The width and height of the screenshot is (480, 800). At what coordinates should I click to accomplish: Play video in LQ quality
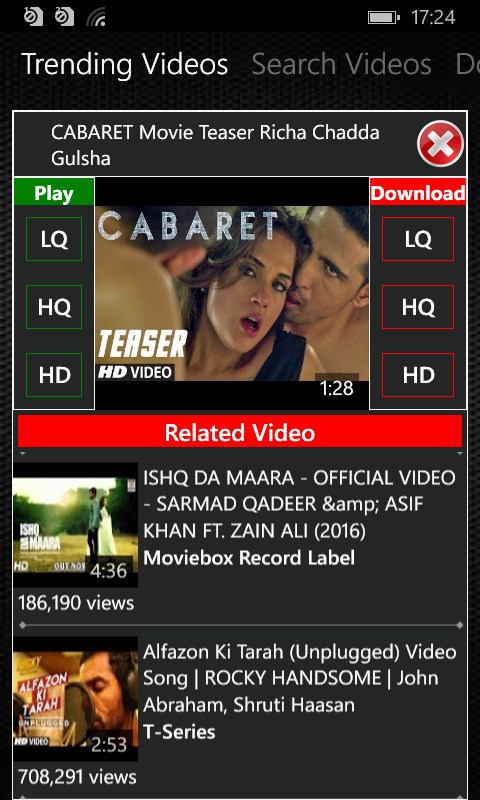(54, 239)
